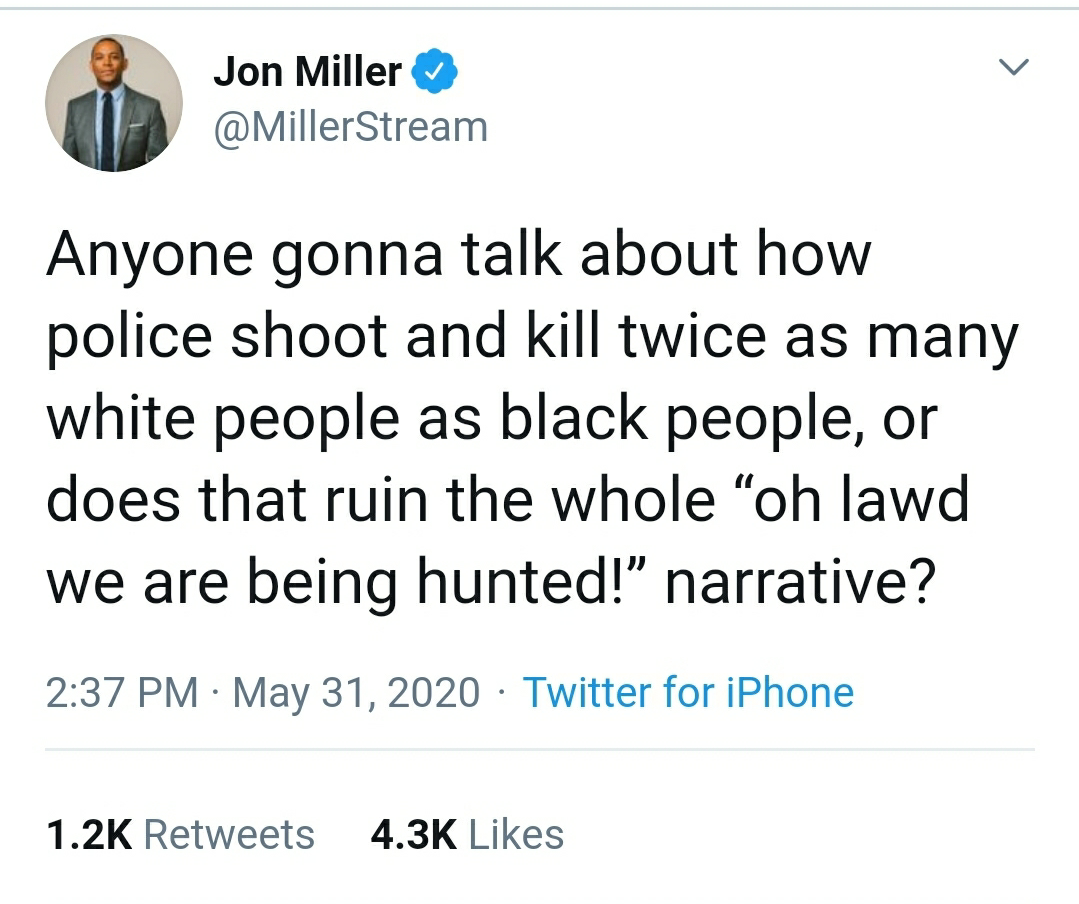Open the tweet options chevron menu

1014,69
